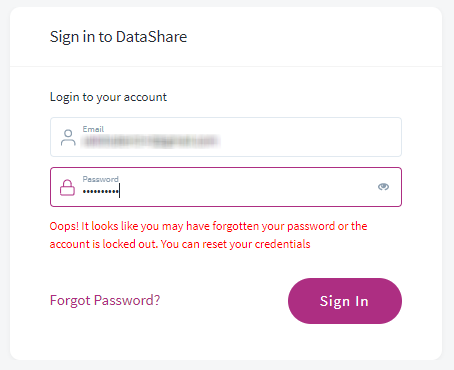Image resolution: width=454 pixels, height=370 pixels.
Task: Open the Forgot Password? link
Action: 105,300
